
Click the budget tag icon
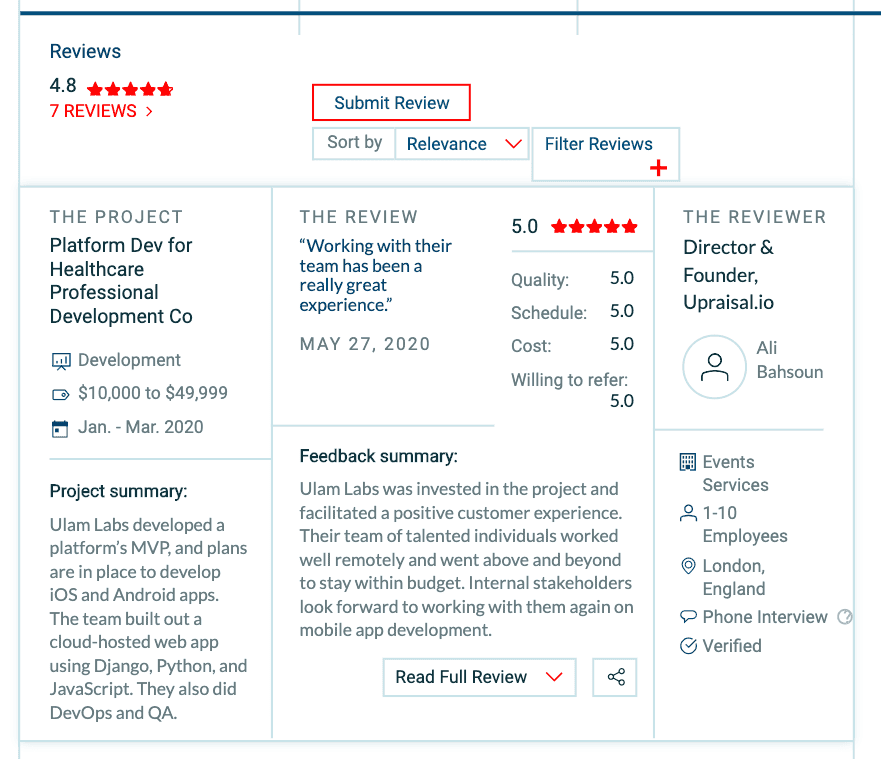61,394
